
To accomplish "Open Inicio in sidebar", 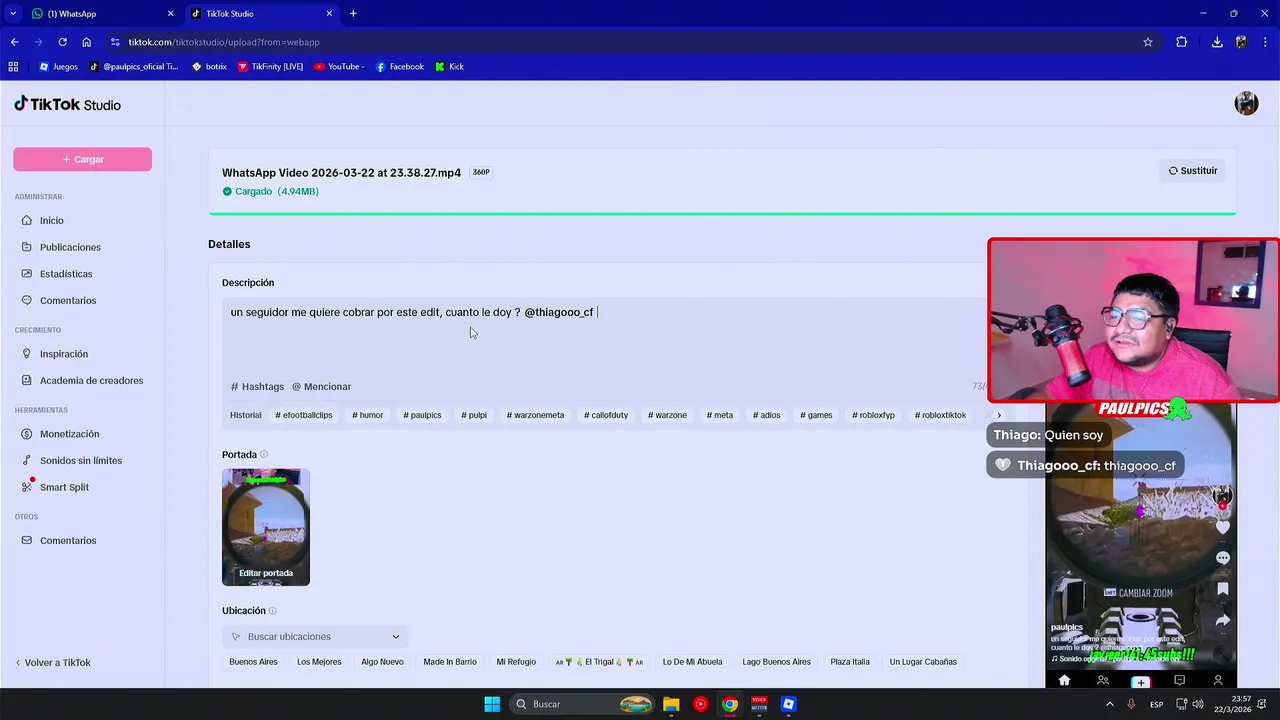I will click(x=52, y=220).
